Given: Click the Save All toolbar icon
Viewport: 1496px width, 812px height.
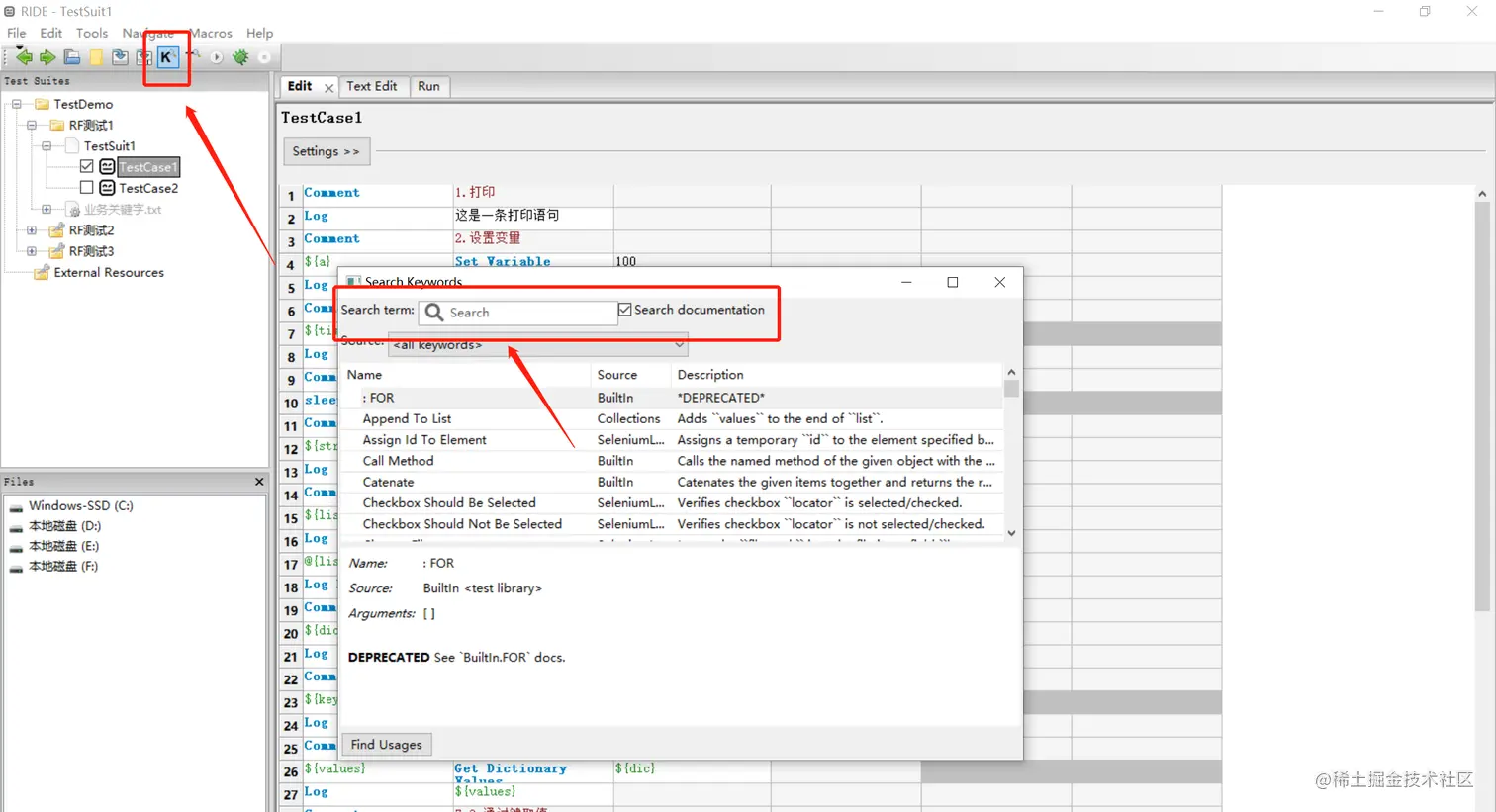Looking at the screenshot, I should [x=143, y=57].
